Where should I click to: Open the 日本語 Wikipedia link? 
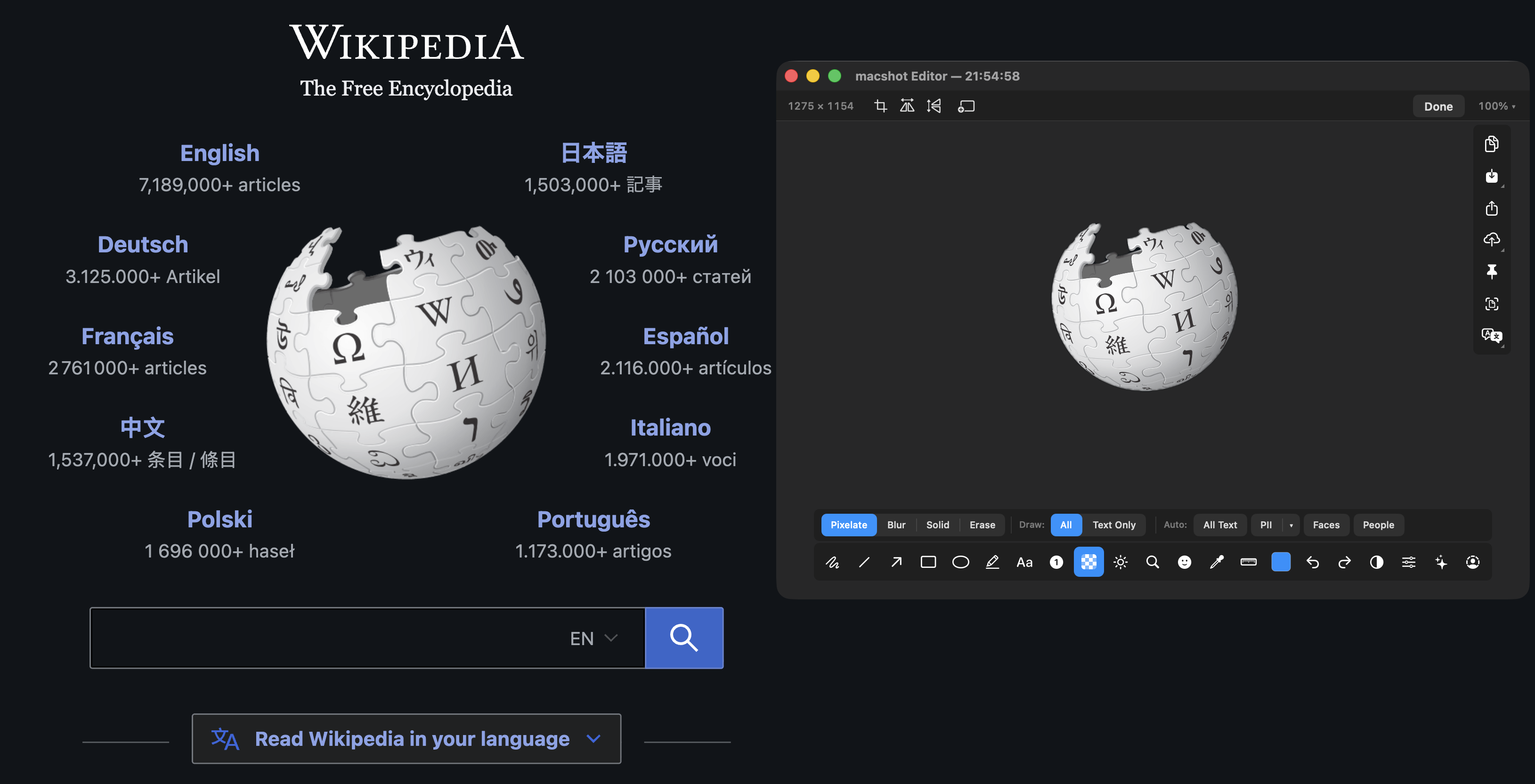(593, 153)
